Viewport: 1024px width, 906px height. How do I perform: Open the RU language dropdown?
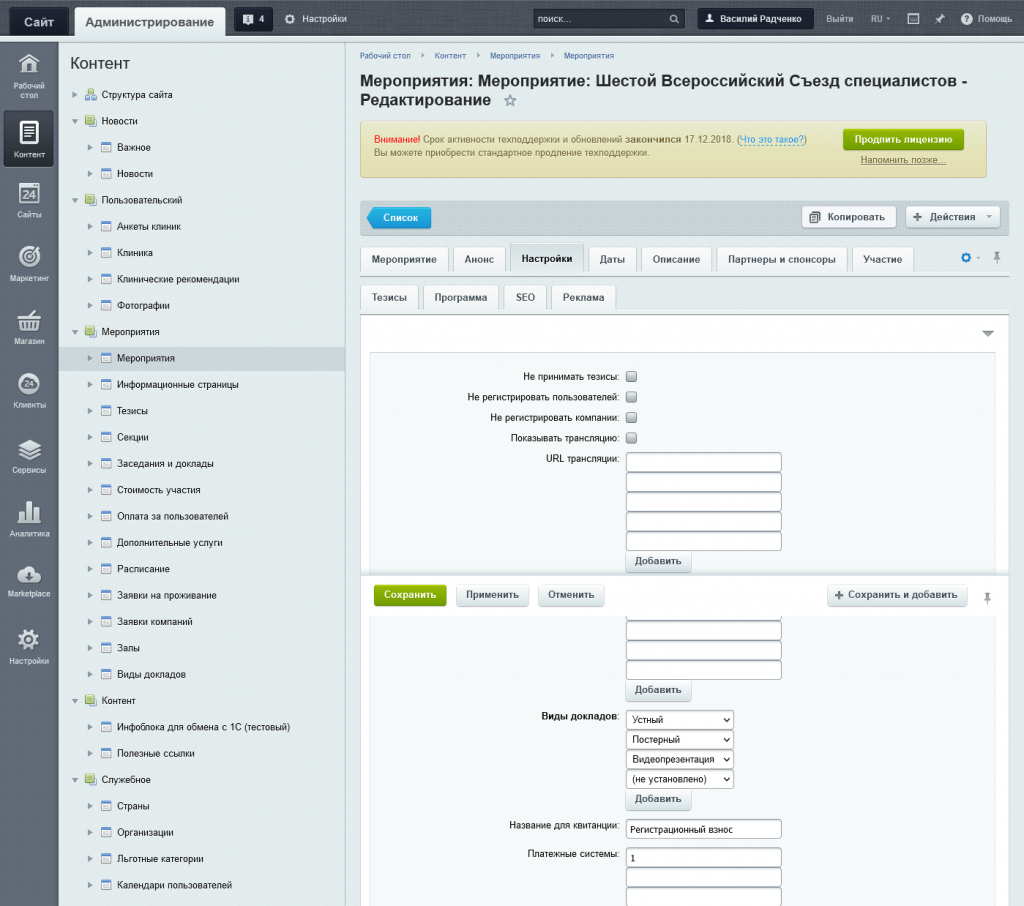[x=878, y=17]
